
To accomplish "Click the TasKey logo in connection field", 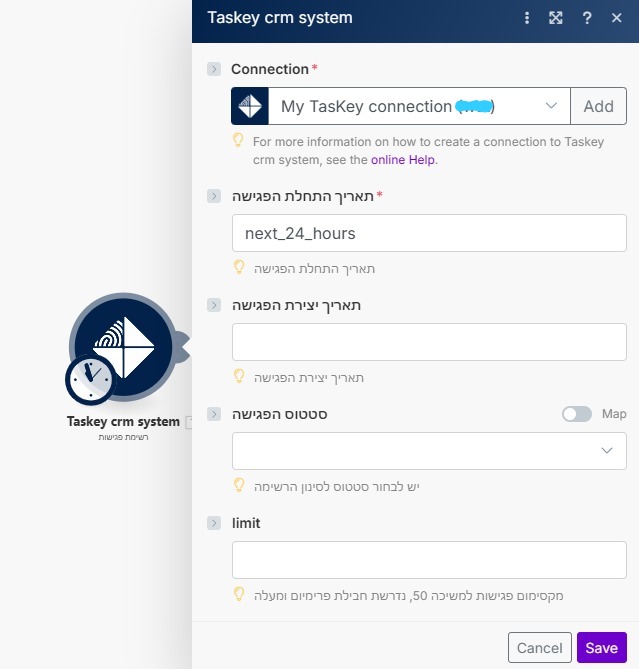I will point(250,106).
